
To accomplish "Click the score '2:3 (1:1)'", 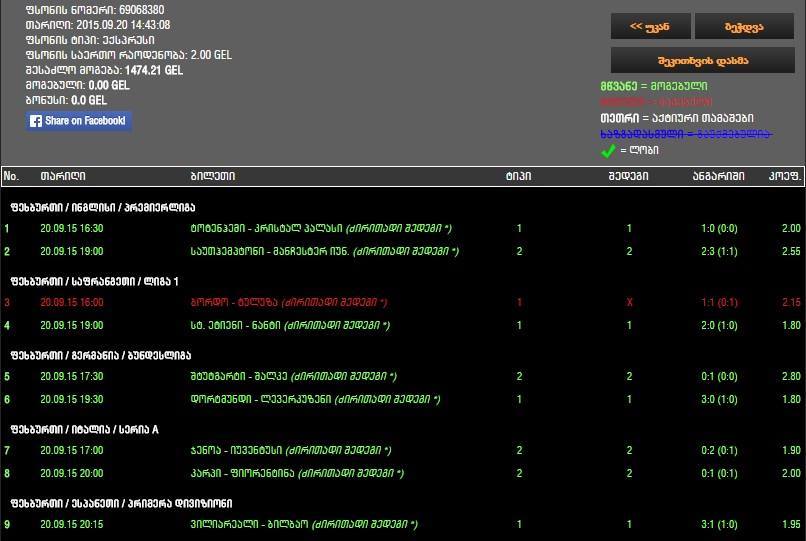I will [x=719, y=251].
